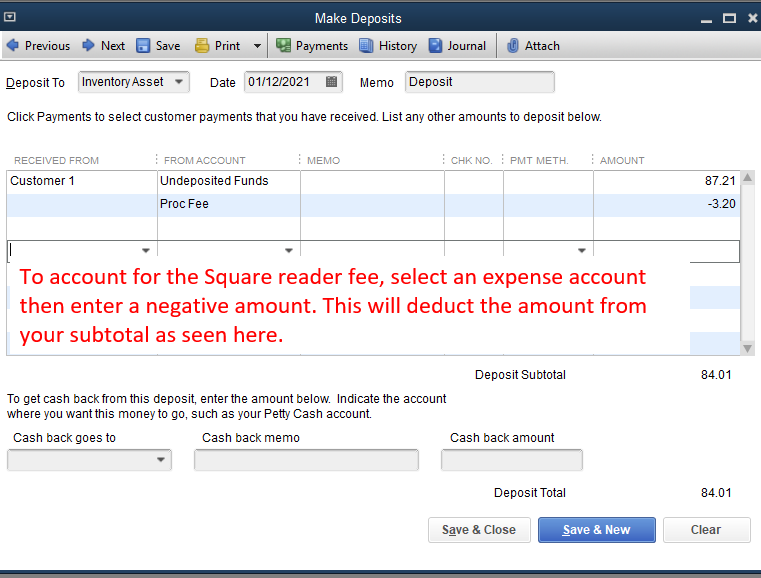
Task: Click the AMOUNT column header
Action: [622, 161]
